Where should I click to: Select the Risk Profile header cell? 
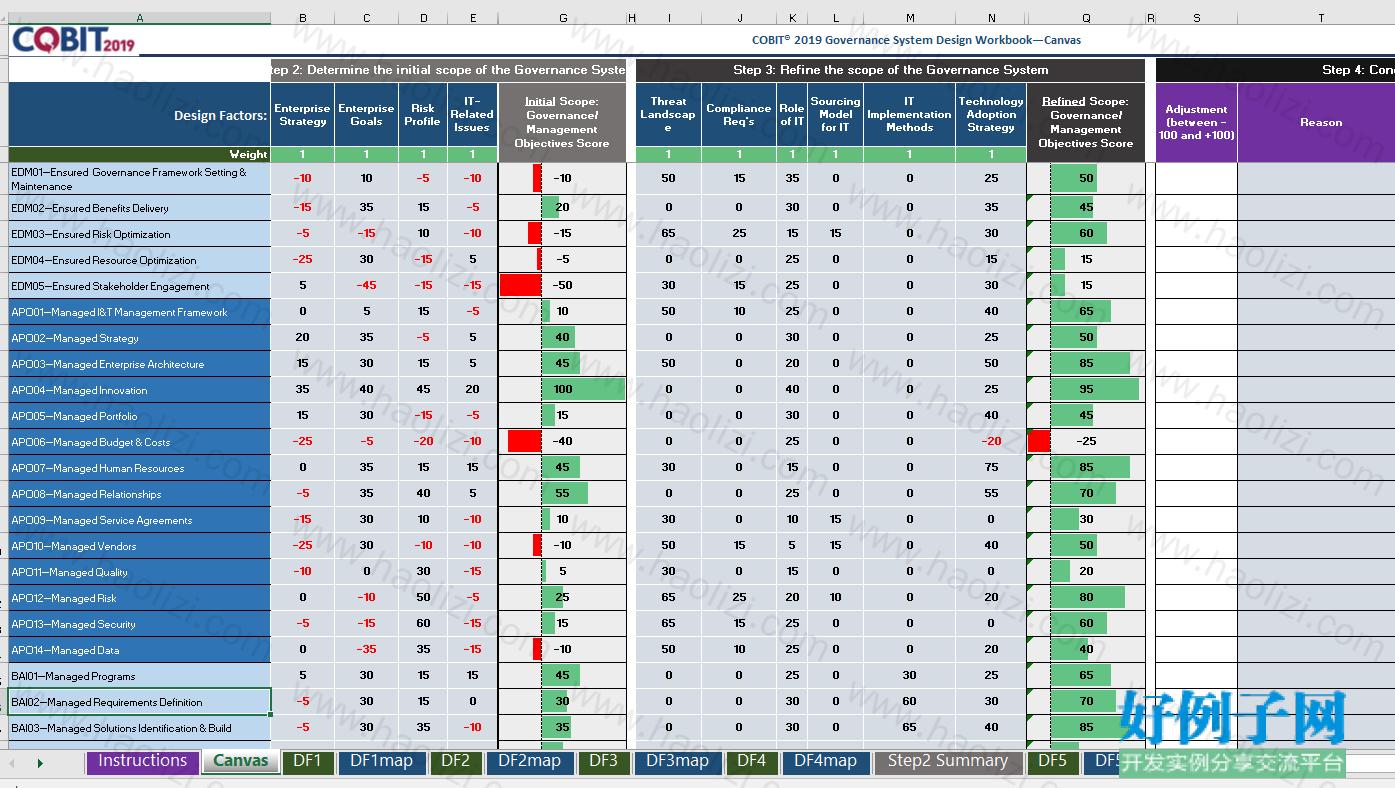423,115
